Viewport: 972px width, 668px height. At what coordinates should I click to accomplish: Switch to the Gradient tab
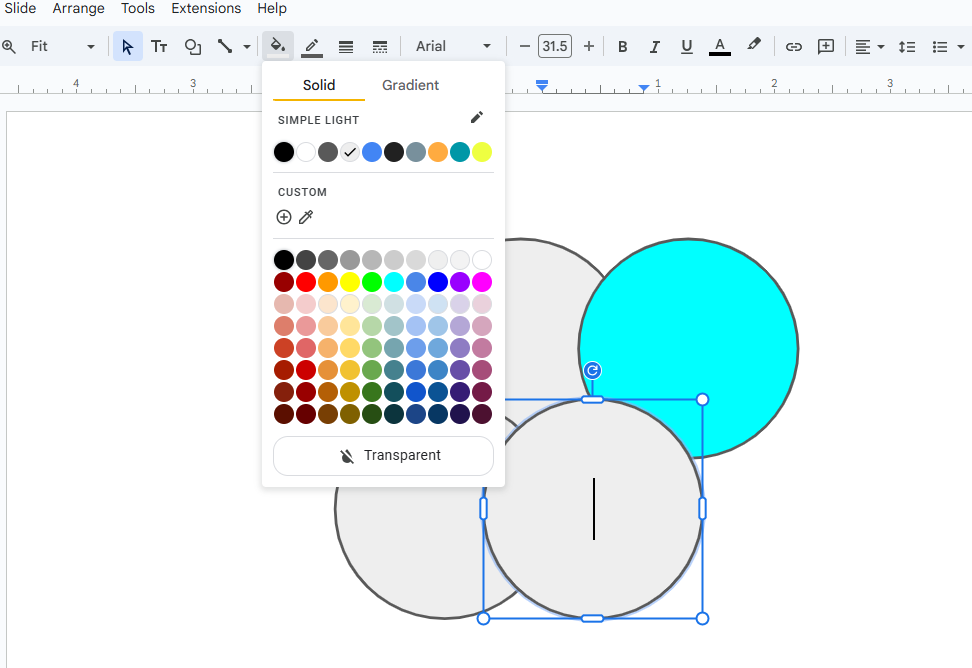tap(410, 85)
